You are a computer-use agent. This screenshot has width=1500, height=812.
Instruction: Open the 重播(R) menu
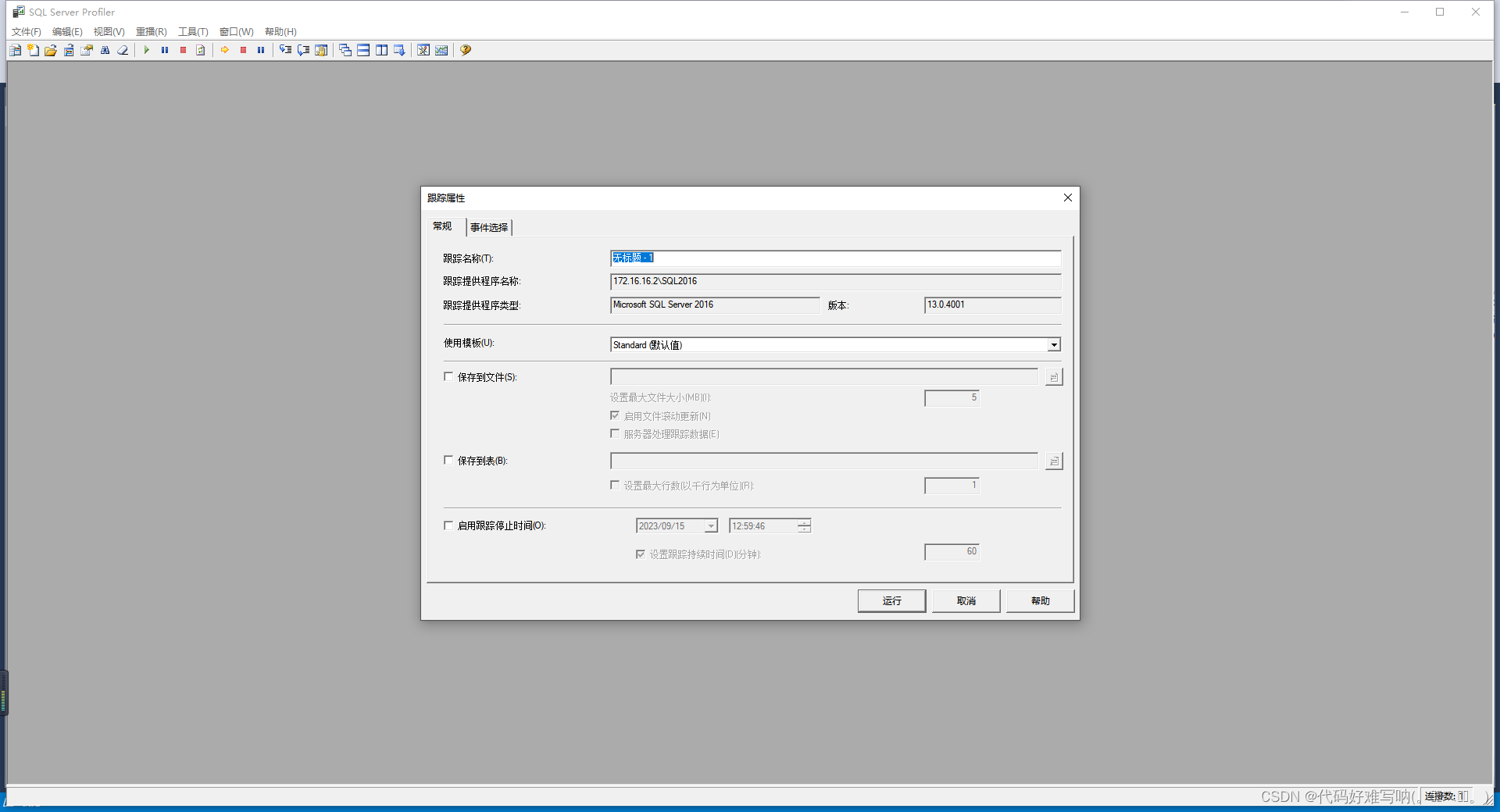point(152,32)
